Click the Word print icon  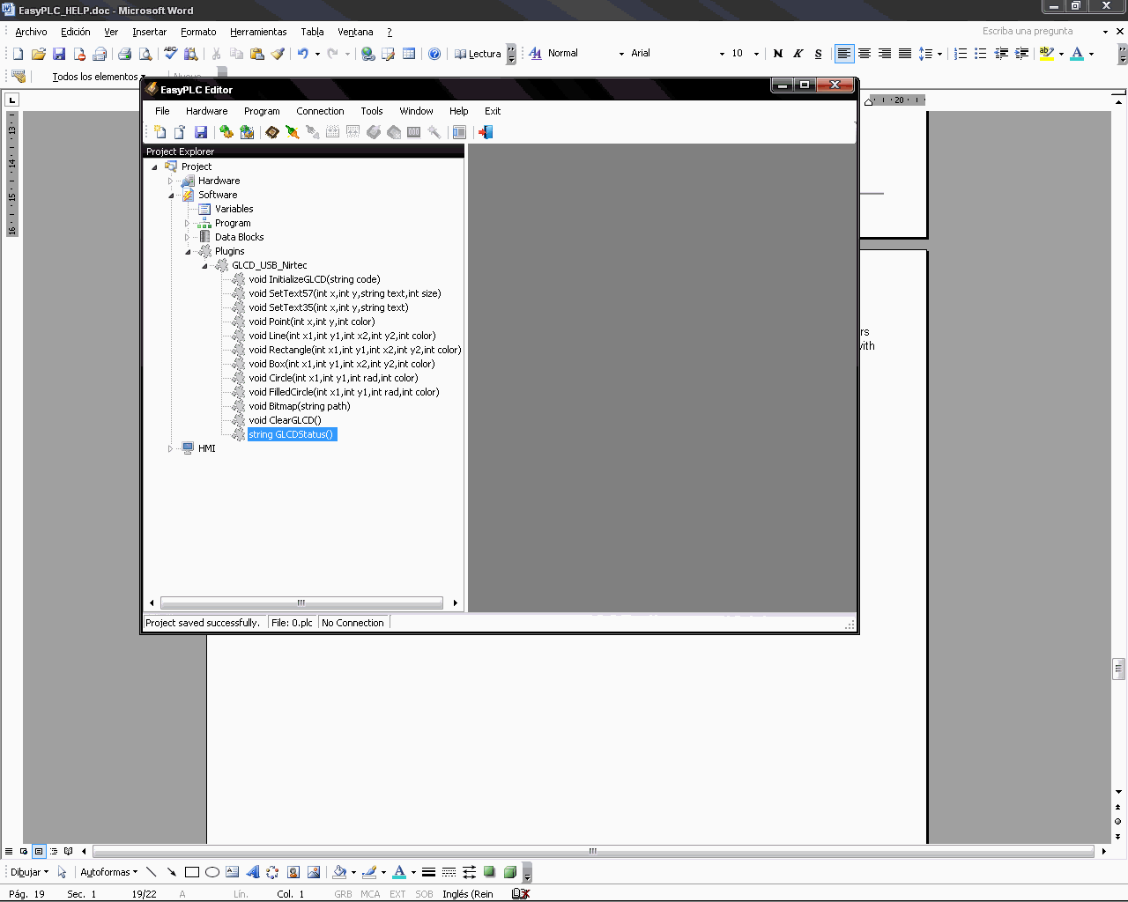point(125,54)
